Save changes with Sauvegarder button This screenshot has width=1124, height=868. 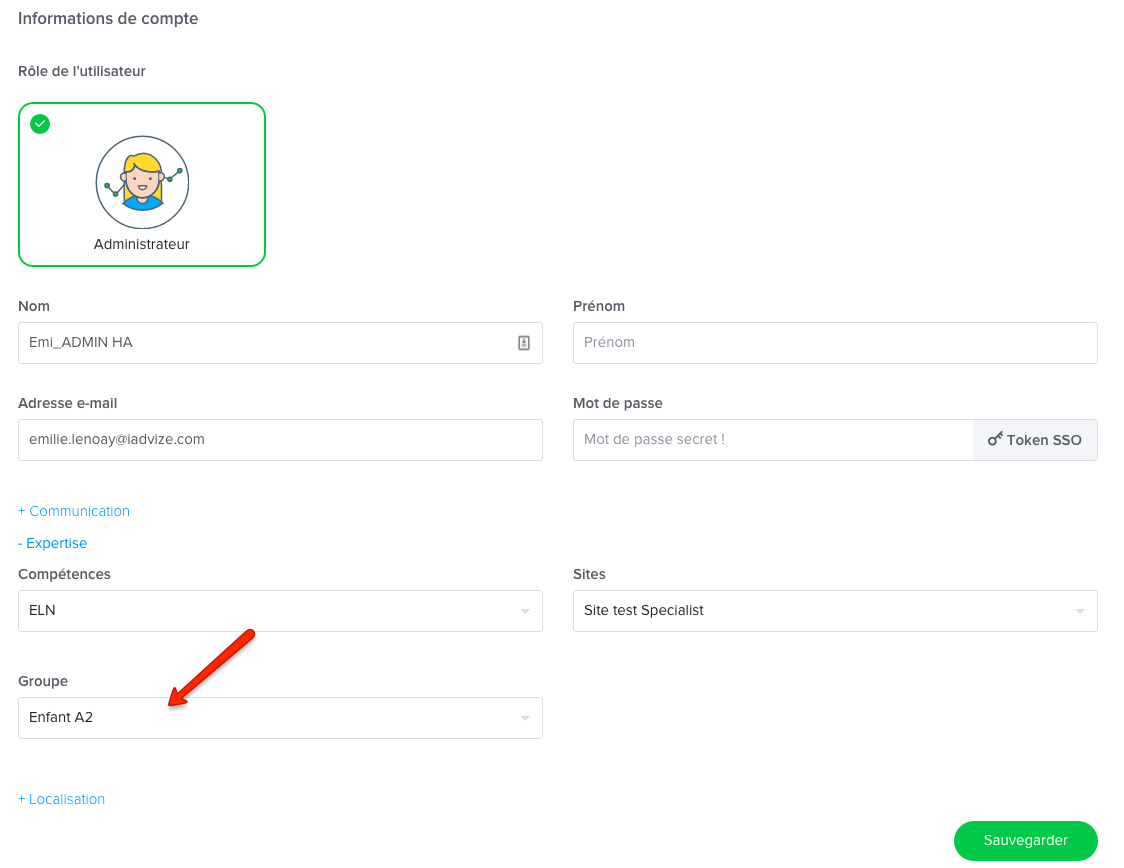pyautogui.click(x=1025, y=840)
